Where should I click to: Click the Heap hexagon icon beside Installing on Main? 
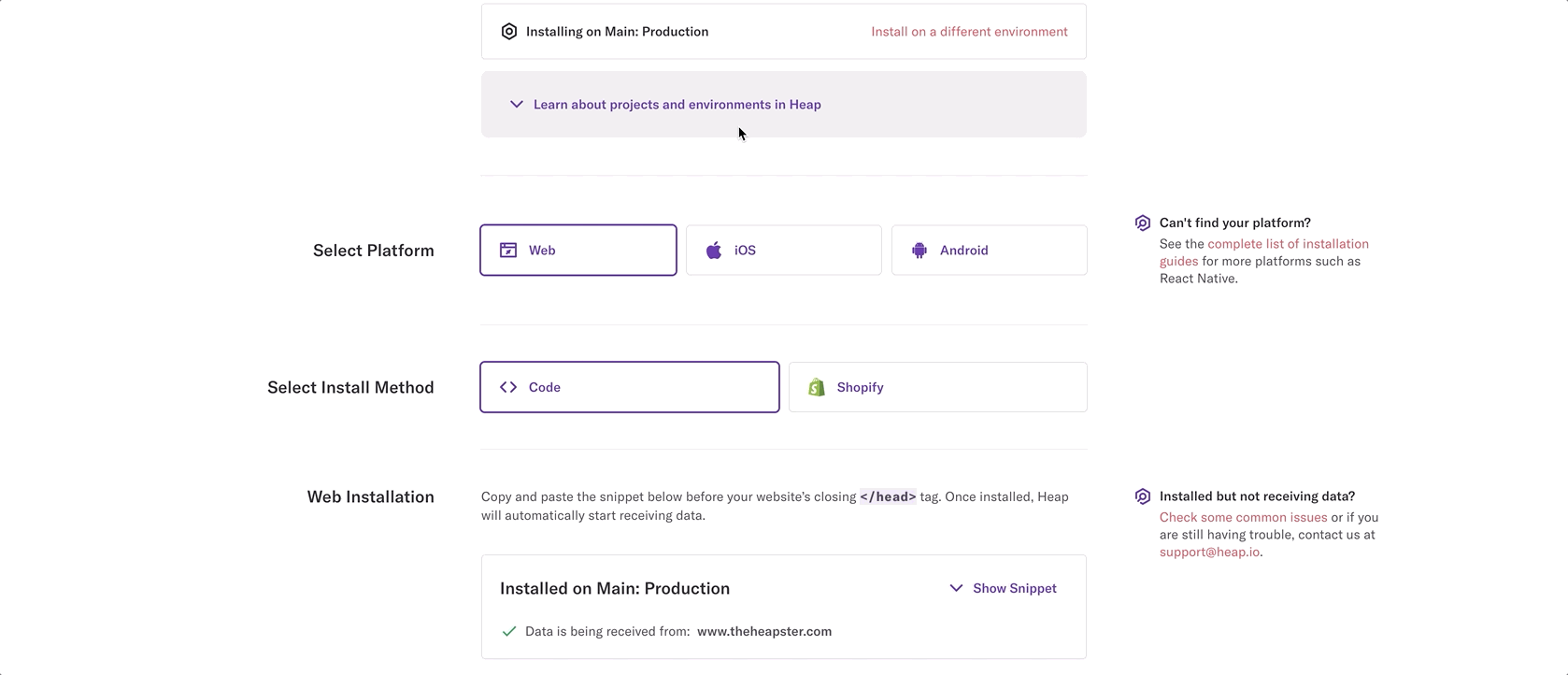[509, 32]
